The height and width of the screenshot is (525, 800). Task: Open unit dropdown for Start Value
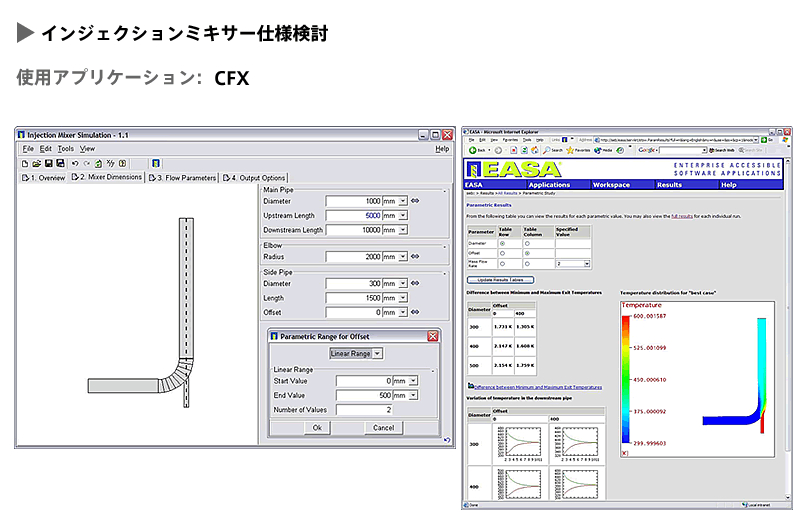tap(413, 381)
